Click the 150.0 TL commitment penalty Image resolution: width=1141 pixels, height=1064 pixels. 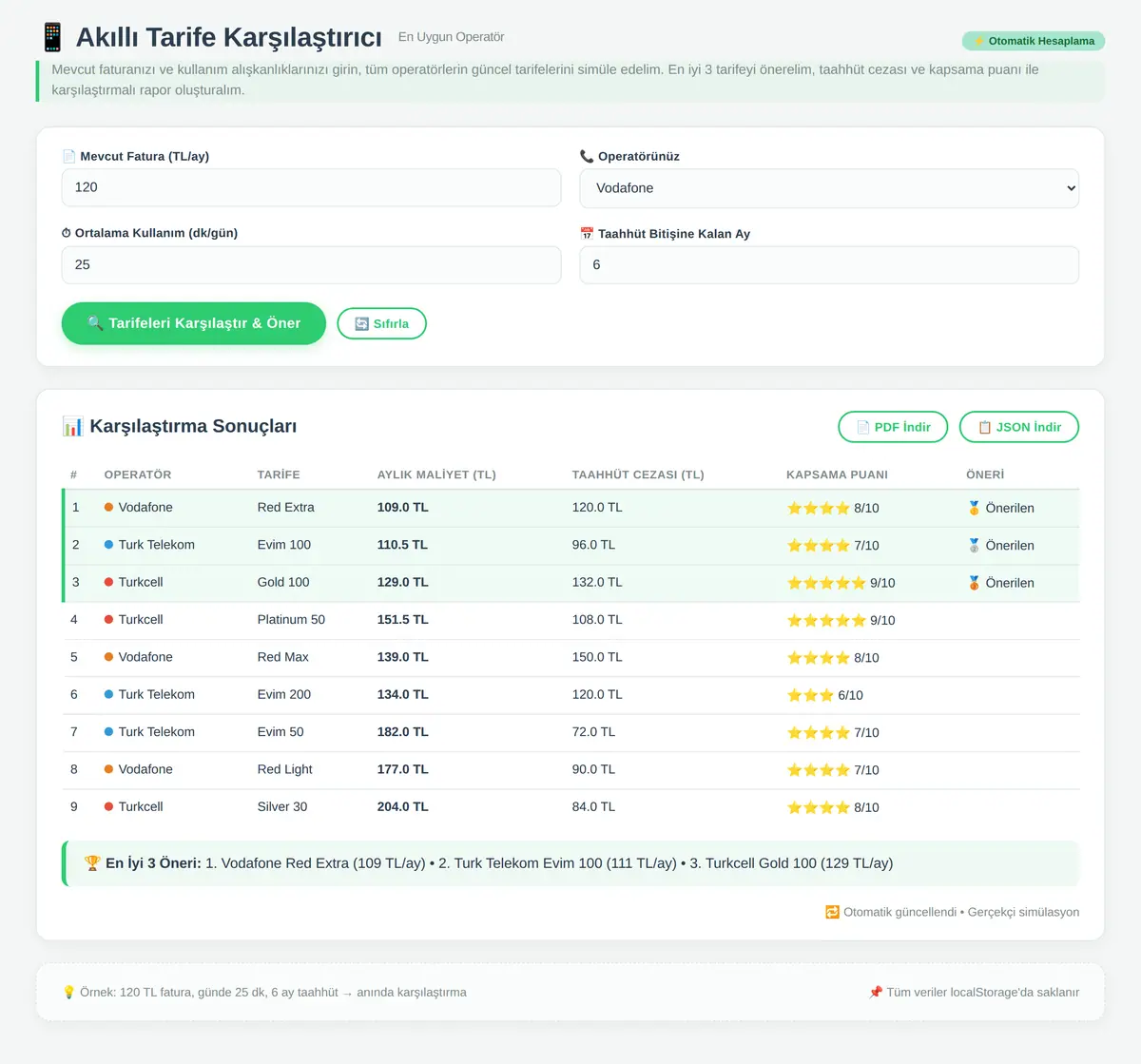(597, 657)
